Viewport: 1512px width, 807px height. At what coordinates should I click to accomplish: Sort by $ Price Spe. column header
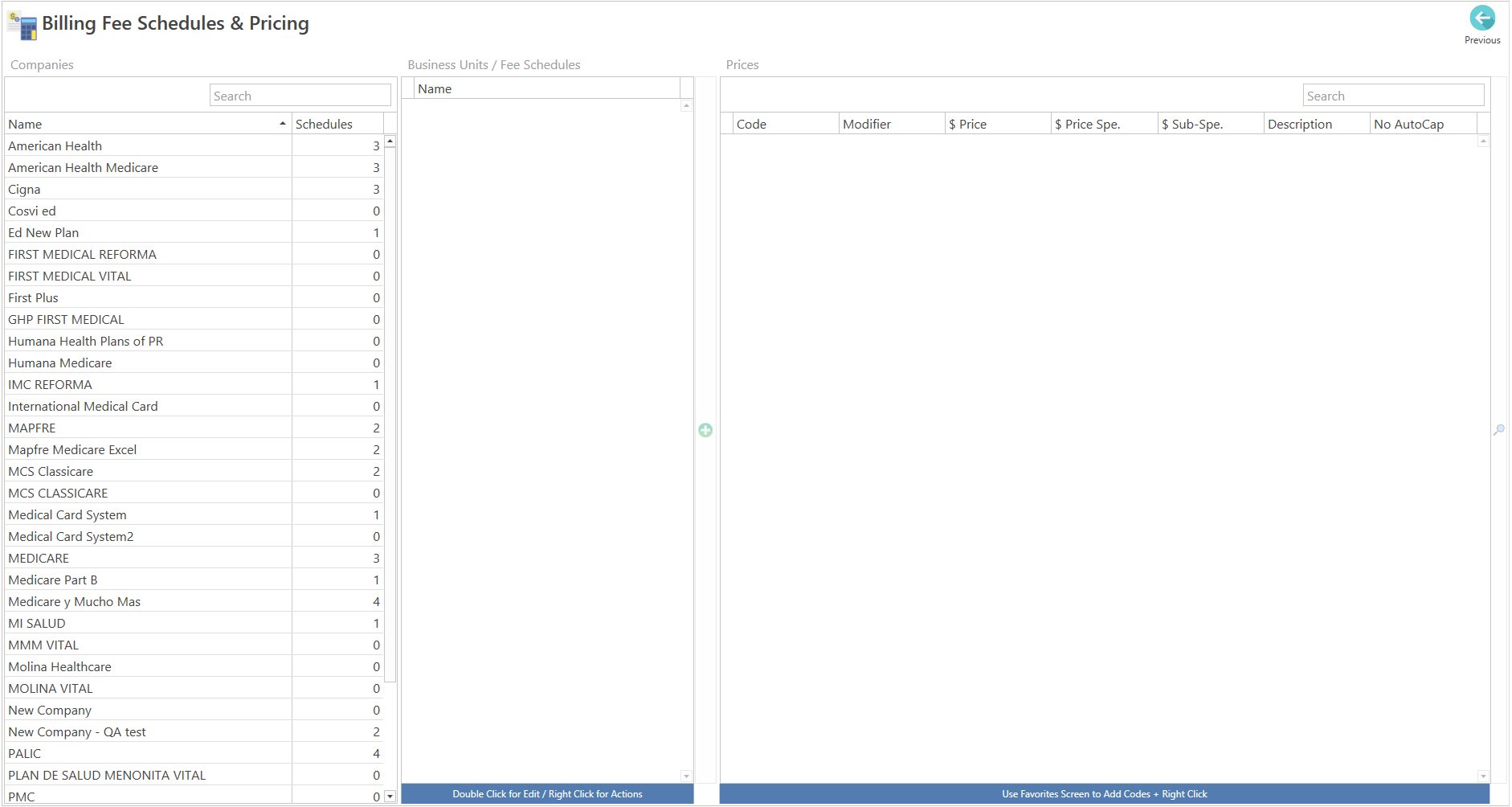pos(1105,124)
